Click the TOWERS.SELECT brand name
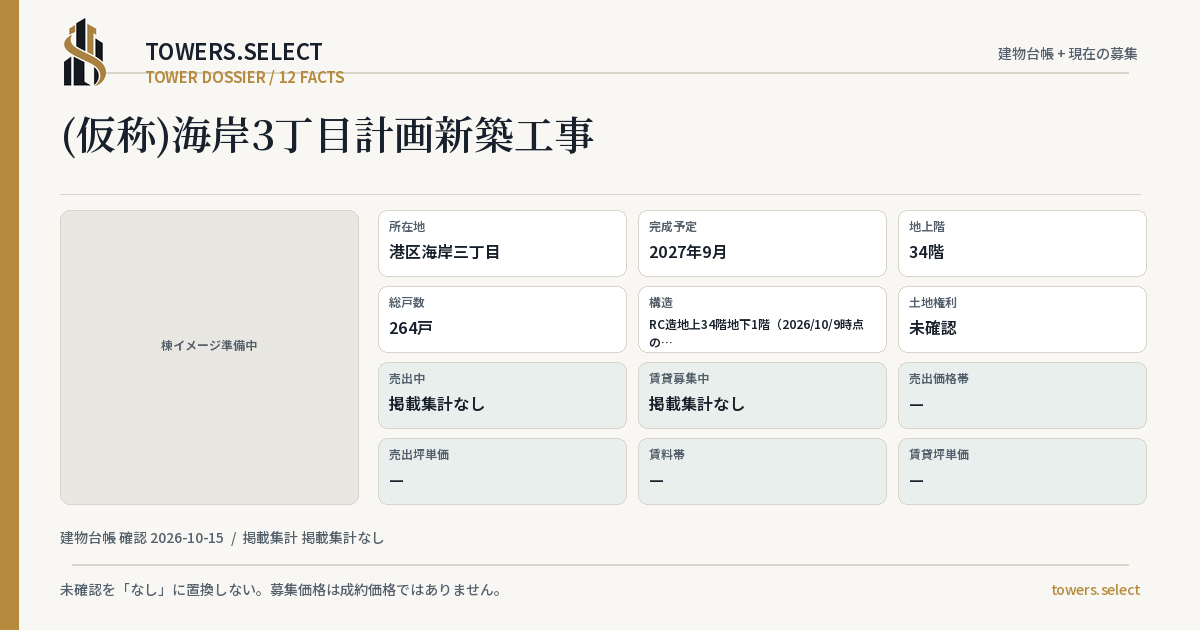 click(x=234, y=52)
